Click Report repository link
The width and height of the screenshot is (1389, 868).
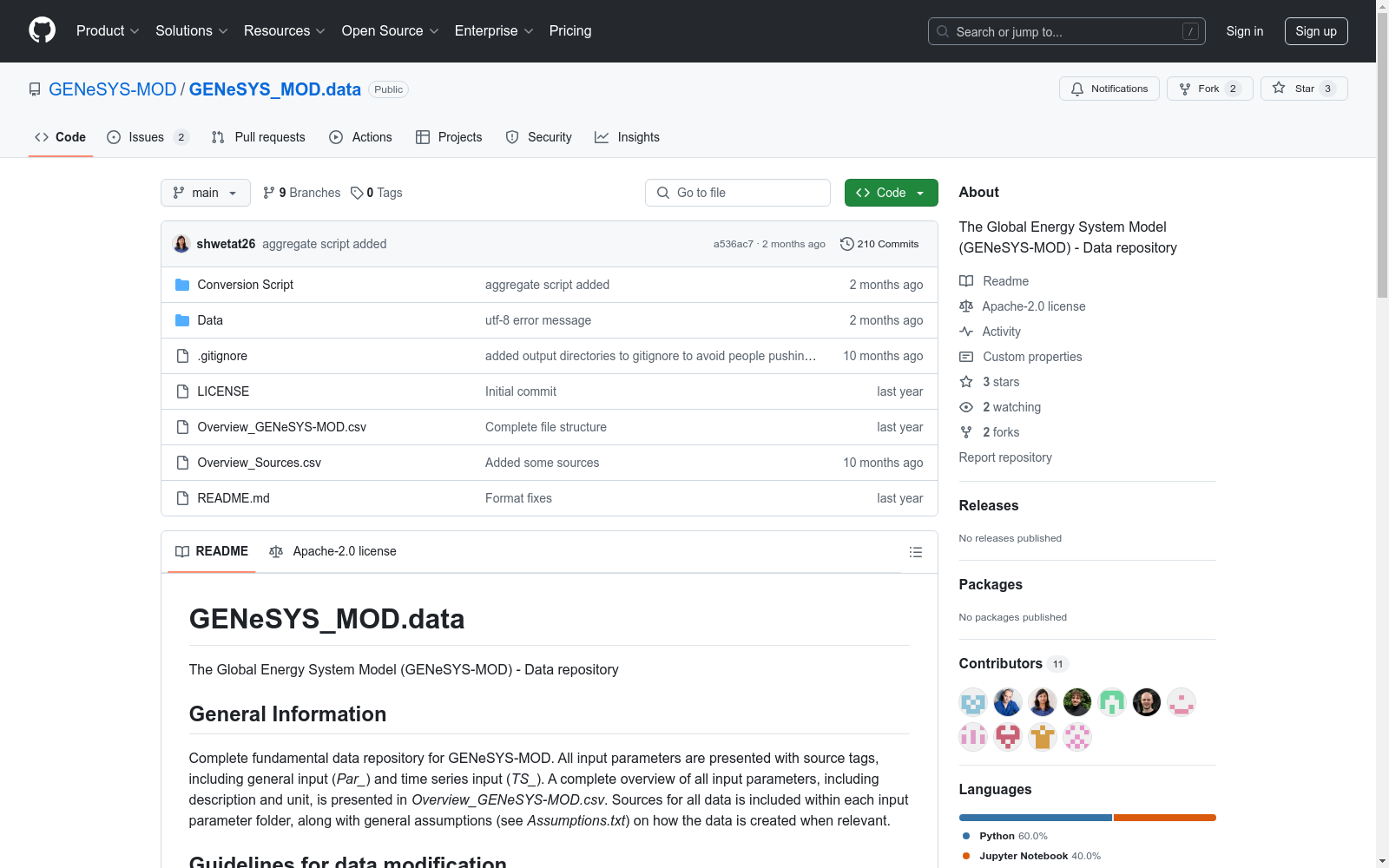tap(1005, 457)
